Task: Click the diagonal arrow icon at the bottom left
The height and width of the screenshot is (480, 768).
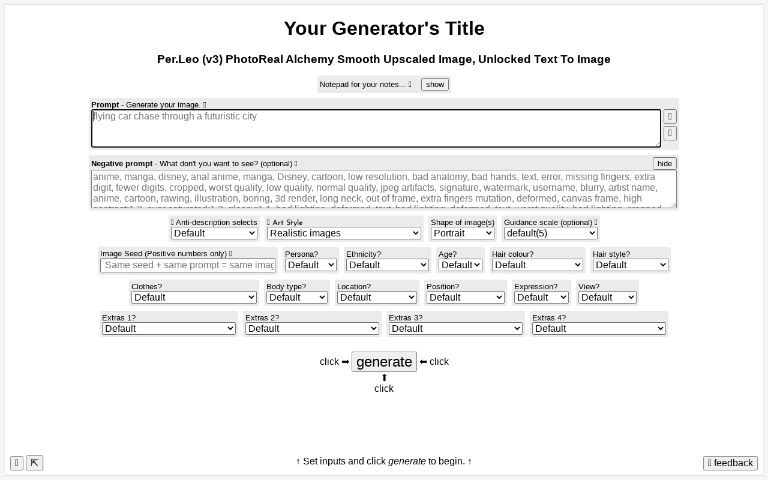Action: click(x=34, y=462)
